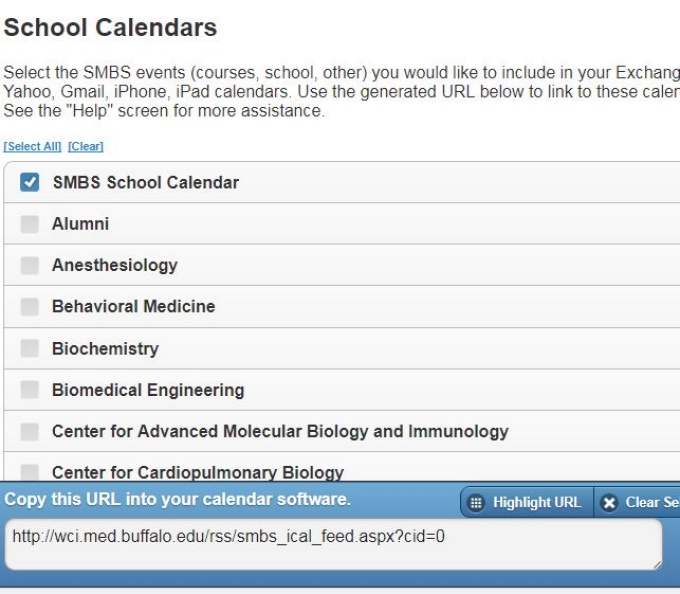
Task: Select the Biochemistry checkbox
Action: coord(30,349)
